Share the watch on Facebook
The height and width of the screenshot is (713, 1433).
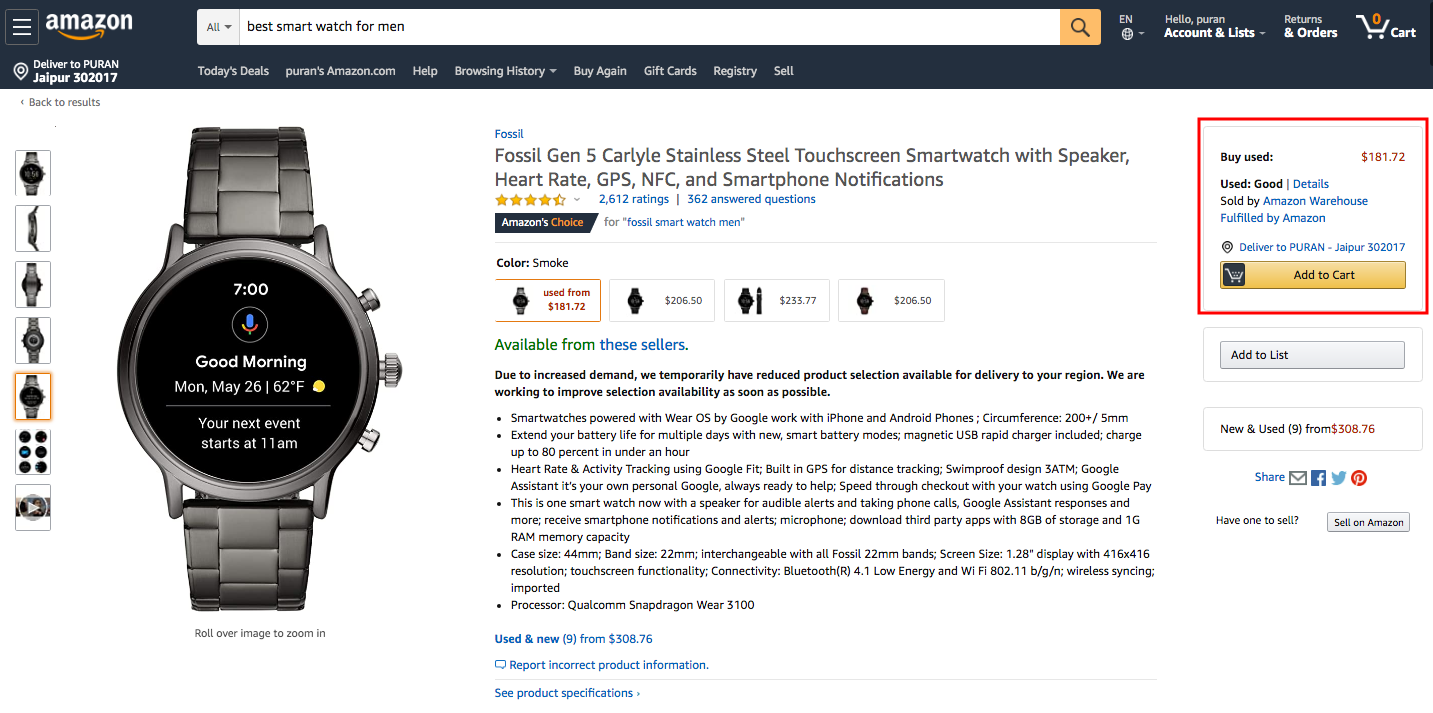pos(1318,478)
